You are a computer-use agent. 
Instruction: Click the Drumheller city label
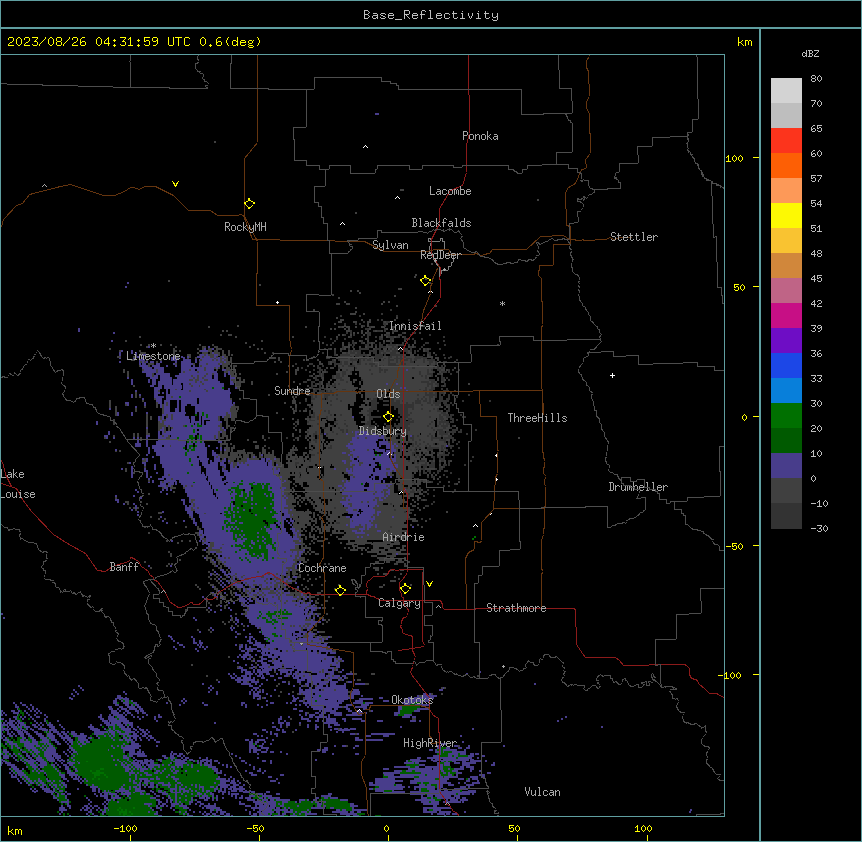638,487
